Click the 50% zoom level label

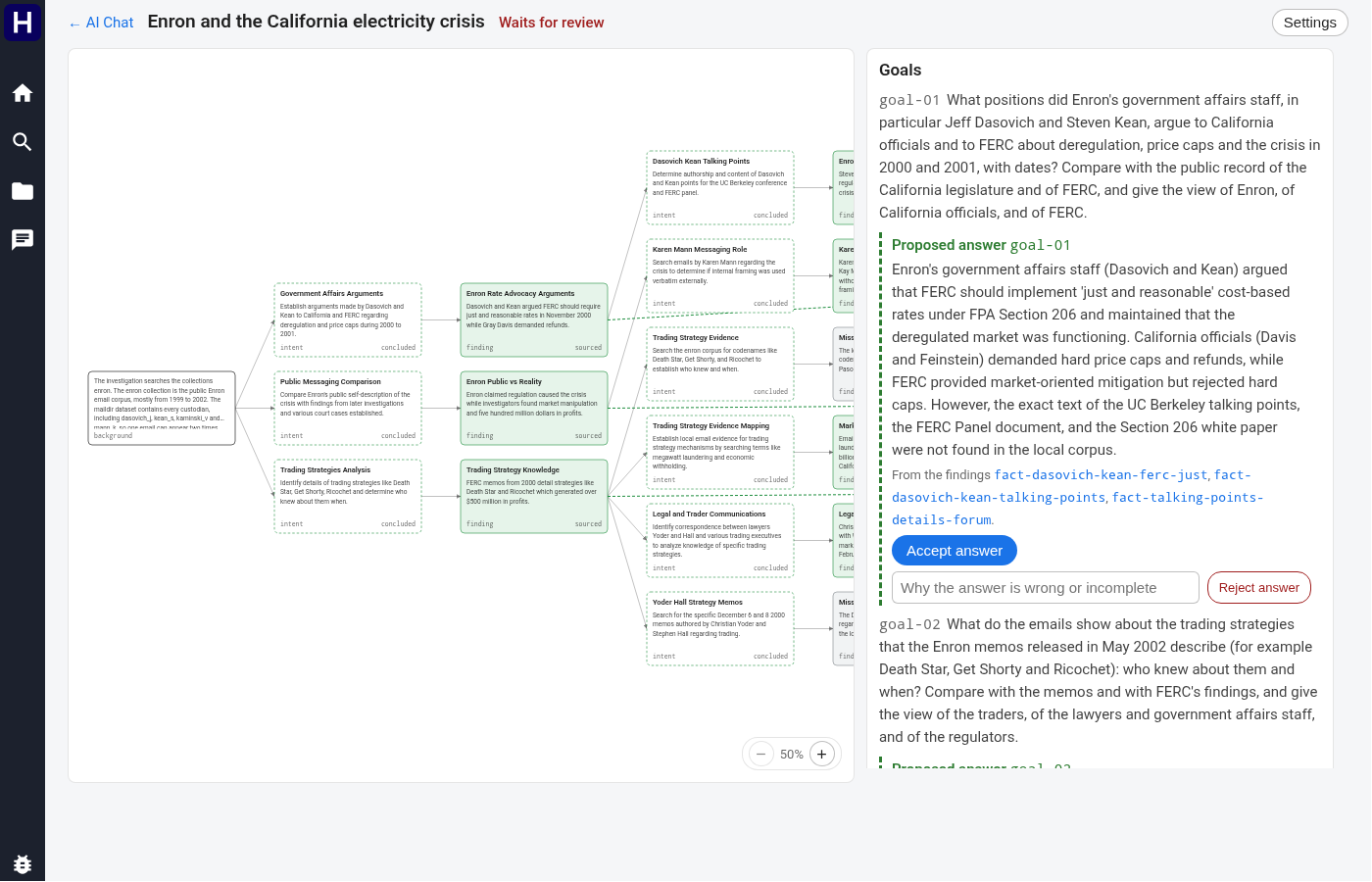pyautogui.click(x=792, y=755)
